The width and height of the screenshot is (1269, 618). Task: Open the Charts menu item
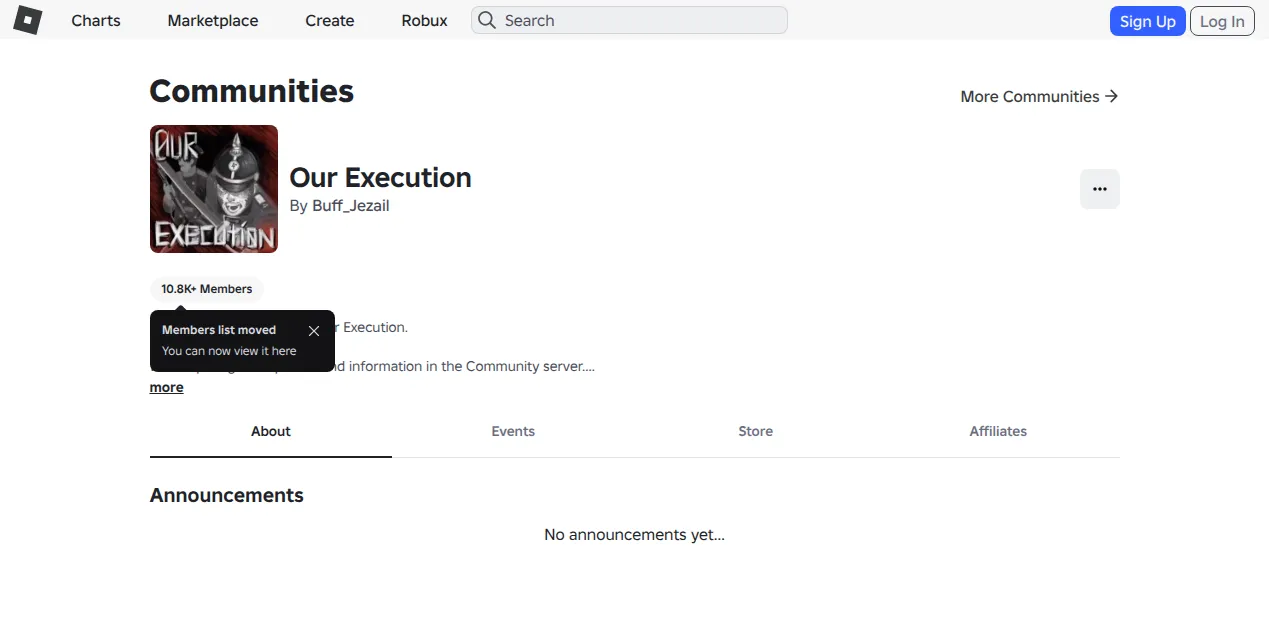click(x=96, y=20)
